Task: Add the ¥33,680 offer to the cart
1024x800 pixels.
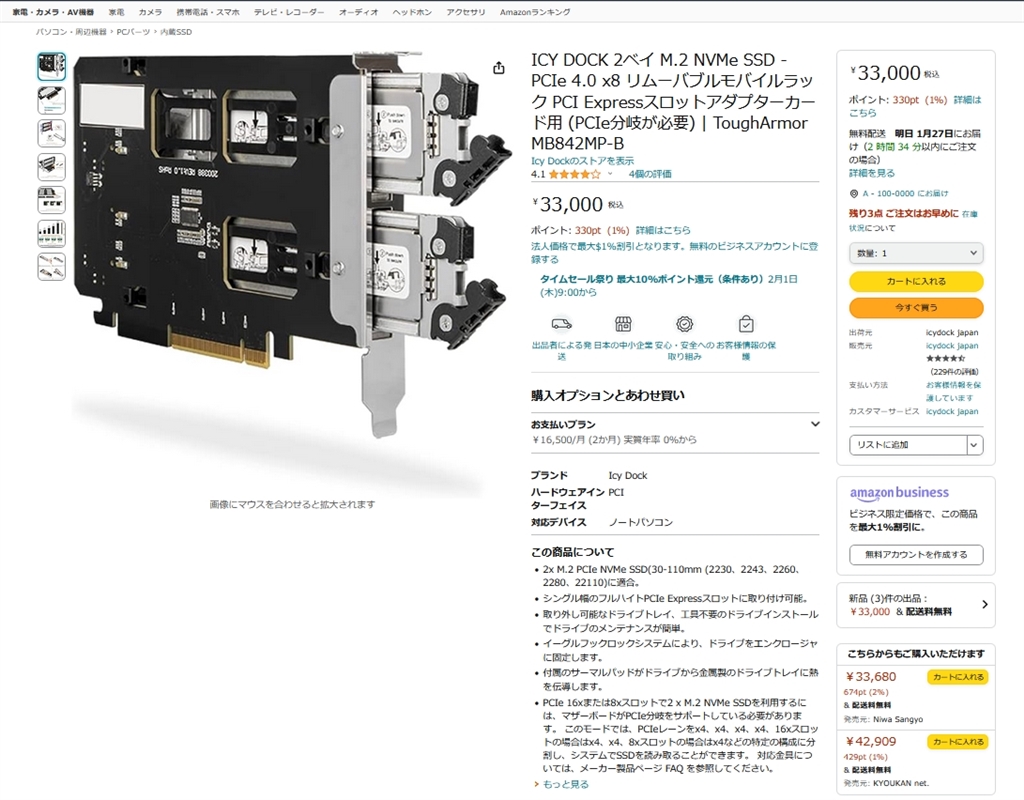Action: tap(957, 677)
